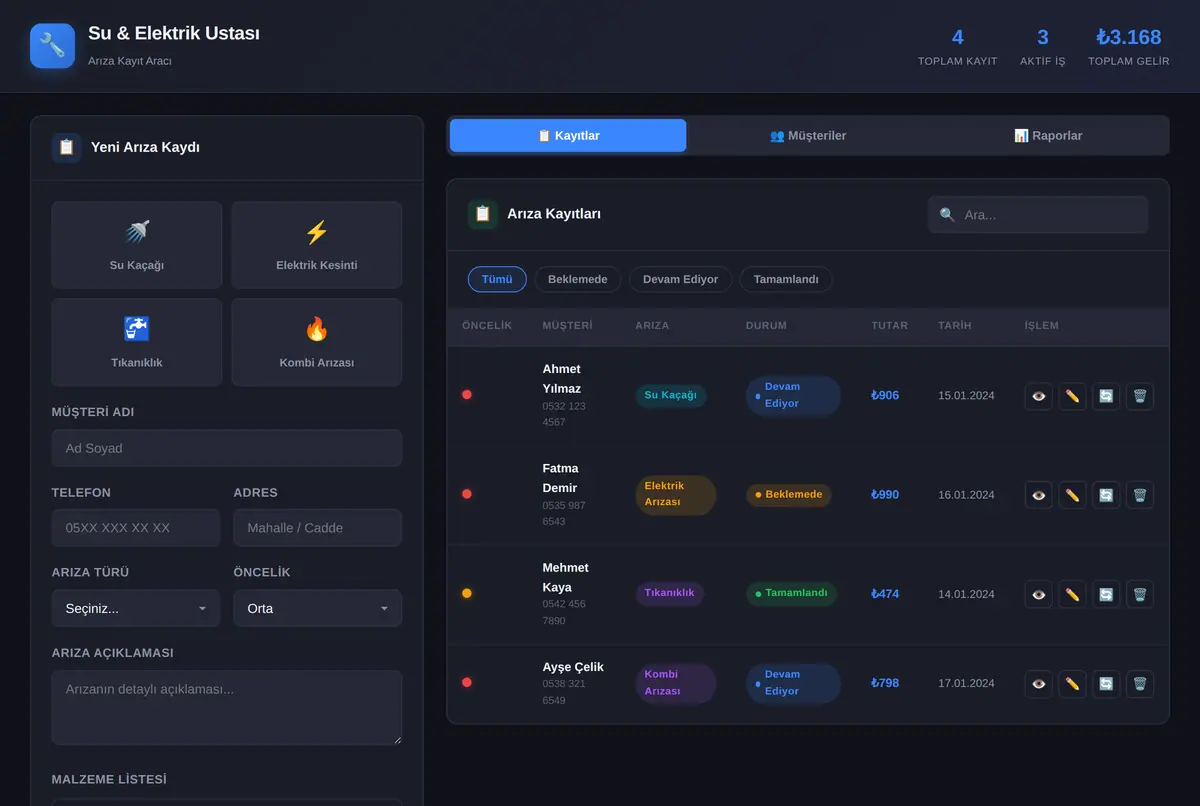Delete Fatma Demir record via trash icon
Viewport: 1200px width, 806px height.
1139,495
